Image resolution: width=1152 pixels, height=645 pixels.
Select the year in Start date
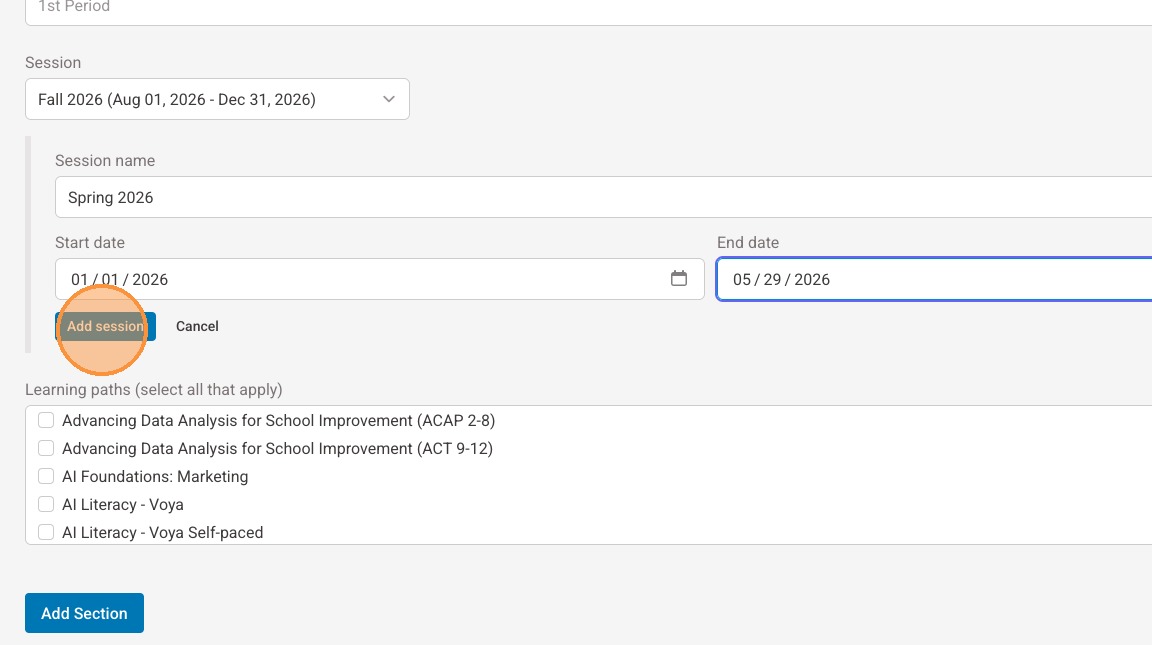point(150,280)
